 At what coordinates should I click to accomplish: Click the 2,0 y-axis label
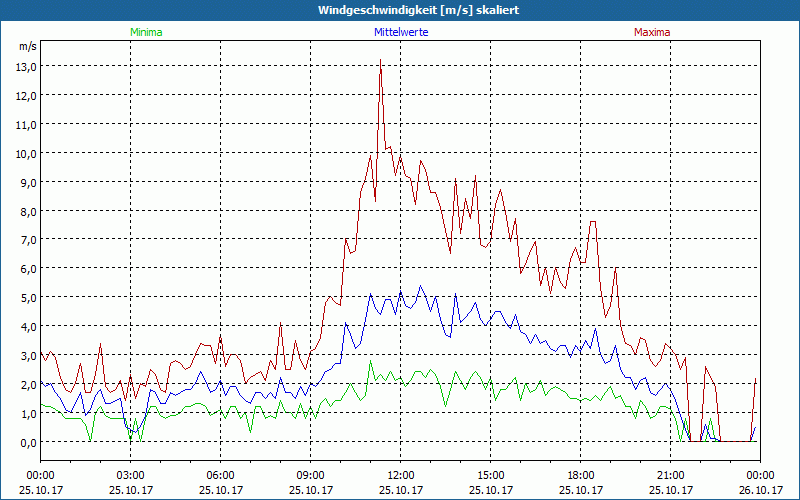pos(30,385)
